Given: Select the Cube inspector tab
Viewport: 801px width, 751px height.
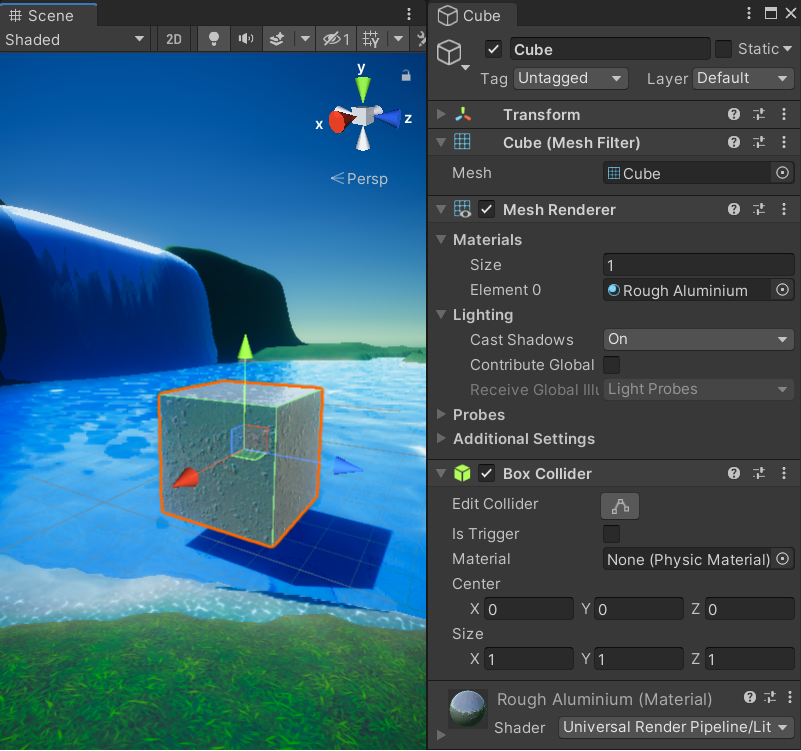Looking at the screenshot, I should click(x=470, y=15).
